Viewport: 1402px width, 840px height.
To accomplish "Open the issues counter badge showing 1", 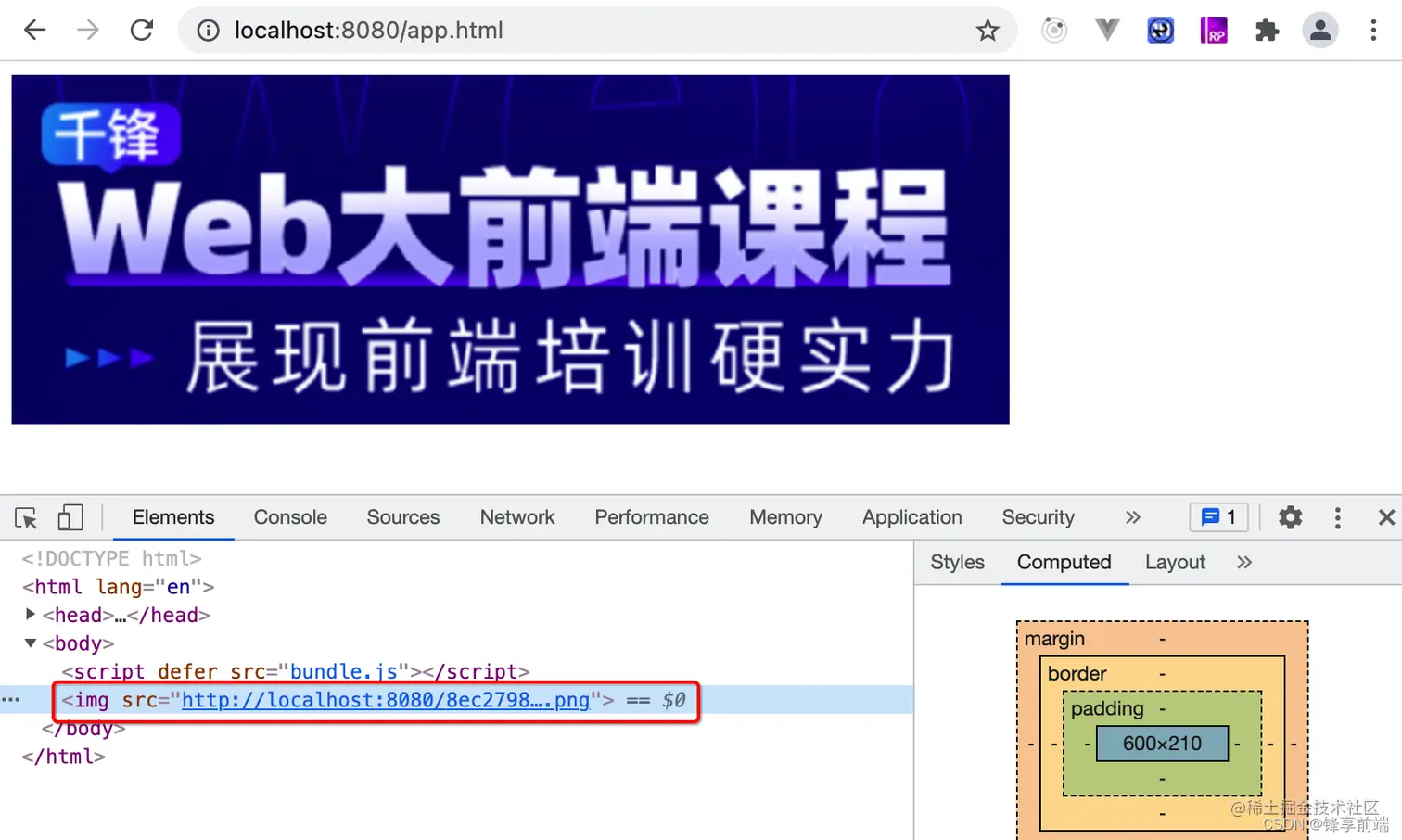I will tap(1218, 517).
